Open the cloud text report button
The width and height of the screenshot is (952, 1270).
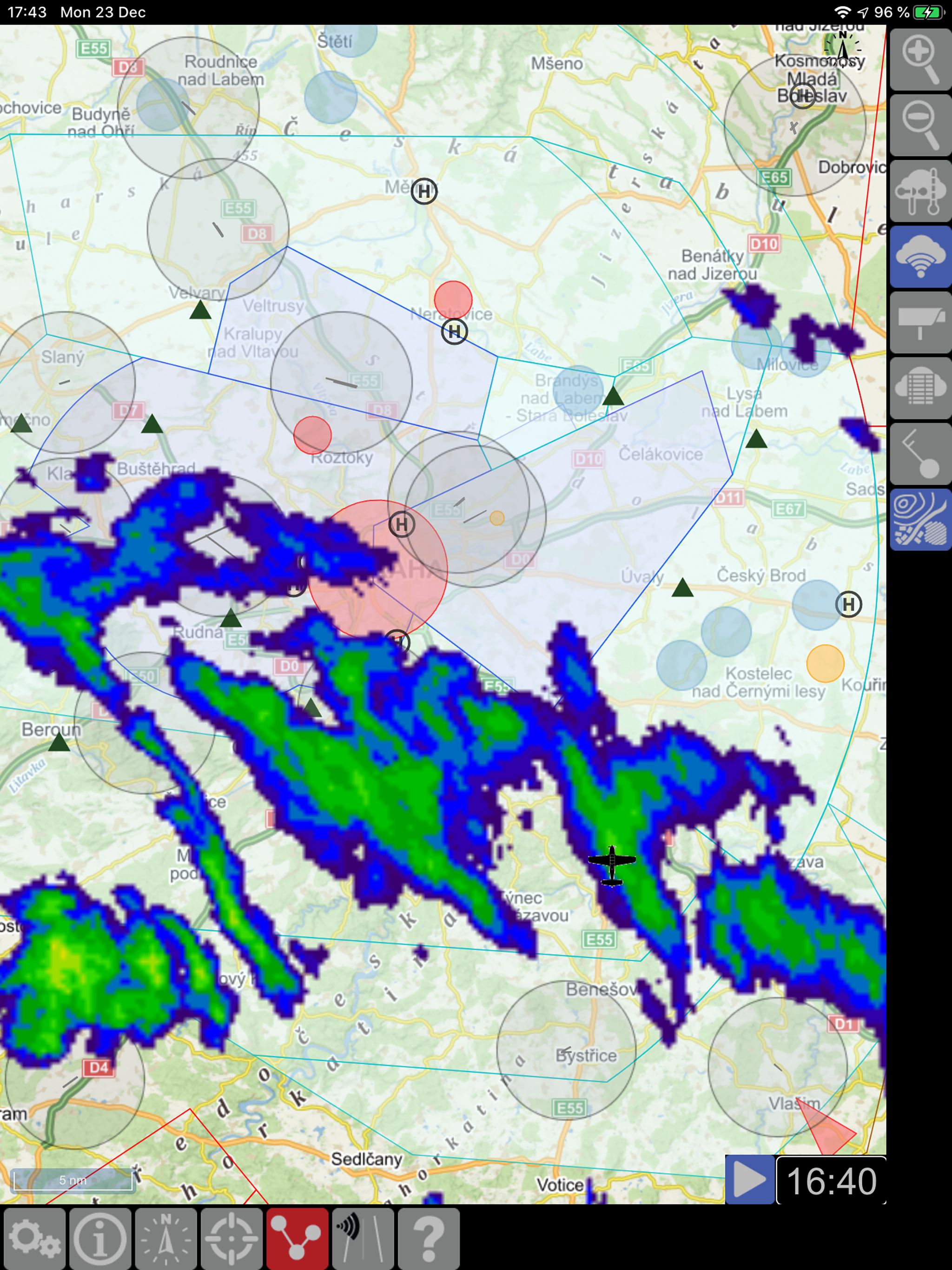[x=920, y=388]
